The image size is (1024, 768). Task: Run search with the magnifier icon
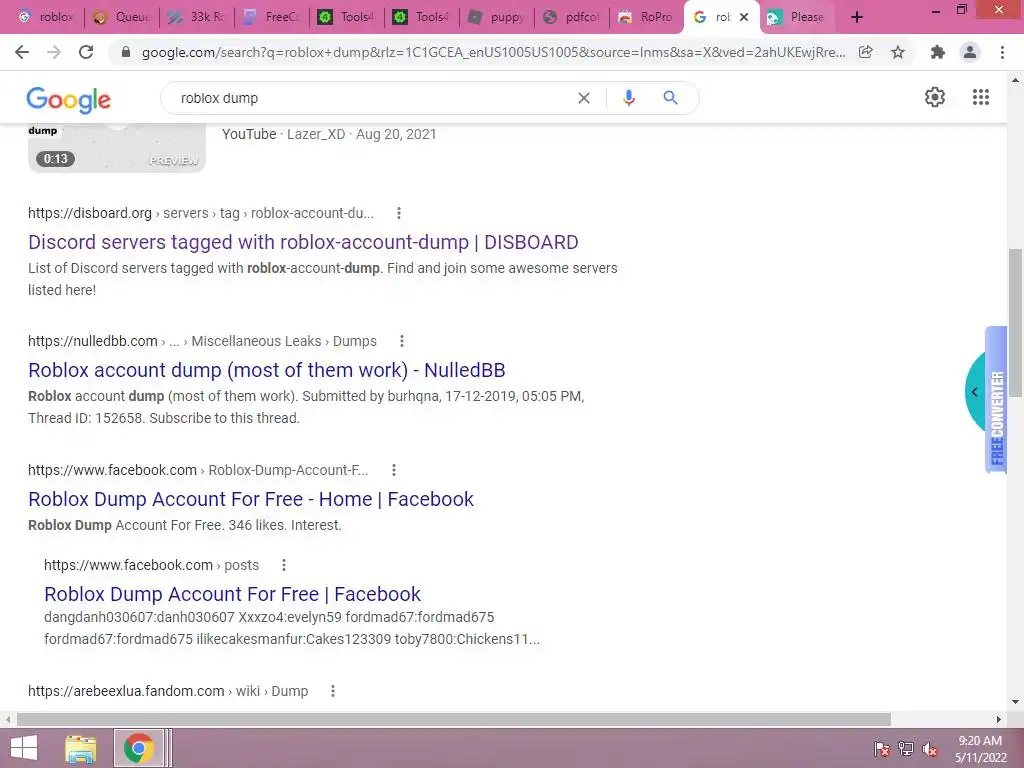(x=670, y=98)
